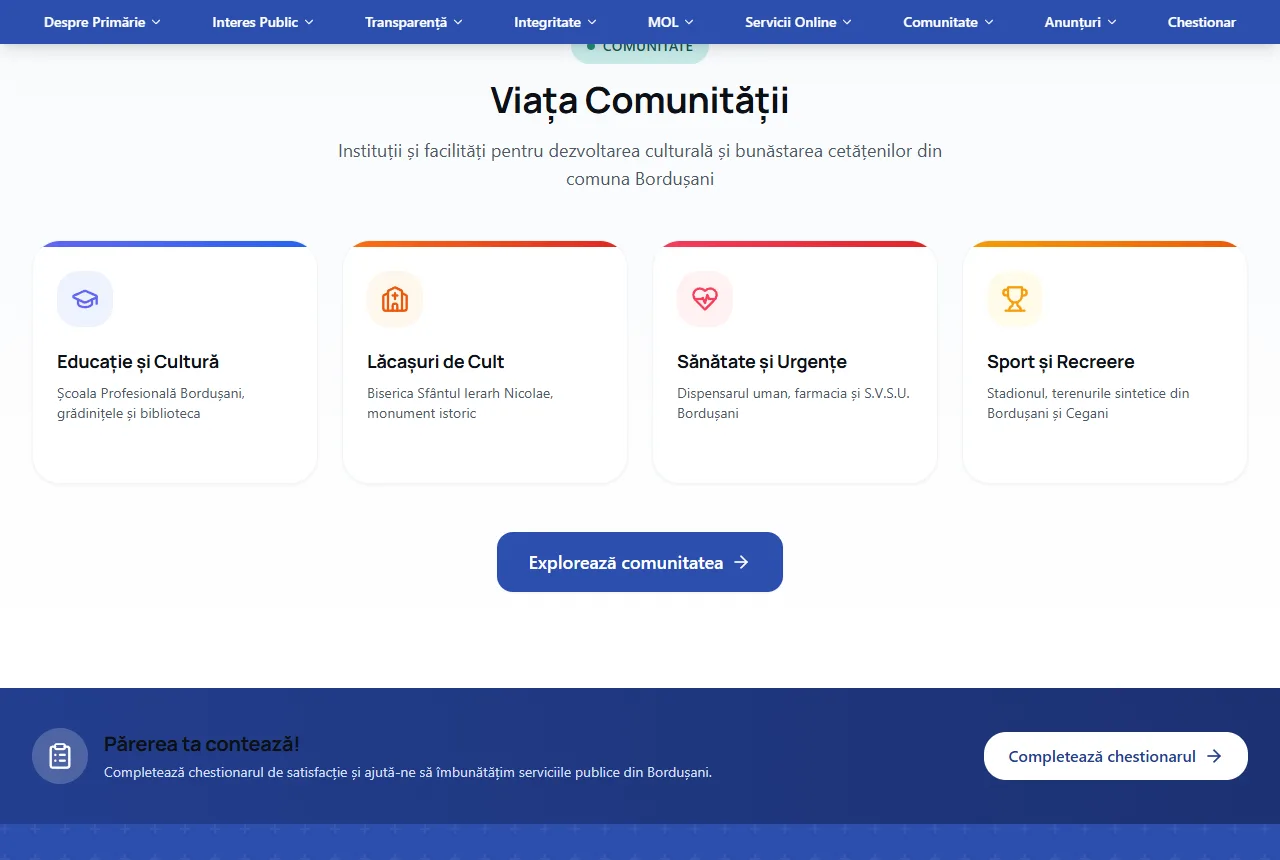The height and width of the screenshot is (860, 1280).
Task: Expand the Despre Primărie dropdown chevron
Action: (x=156, y=22)
